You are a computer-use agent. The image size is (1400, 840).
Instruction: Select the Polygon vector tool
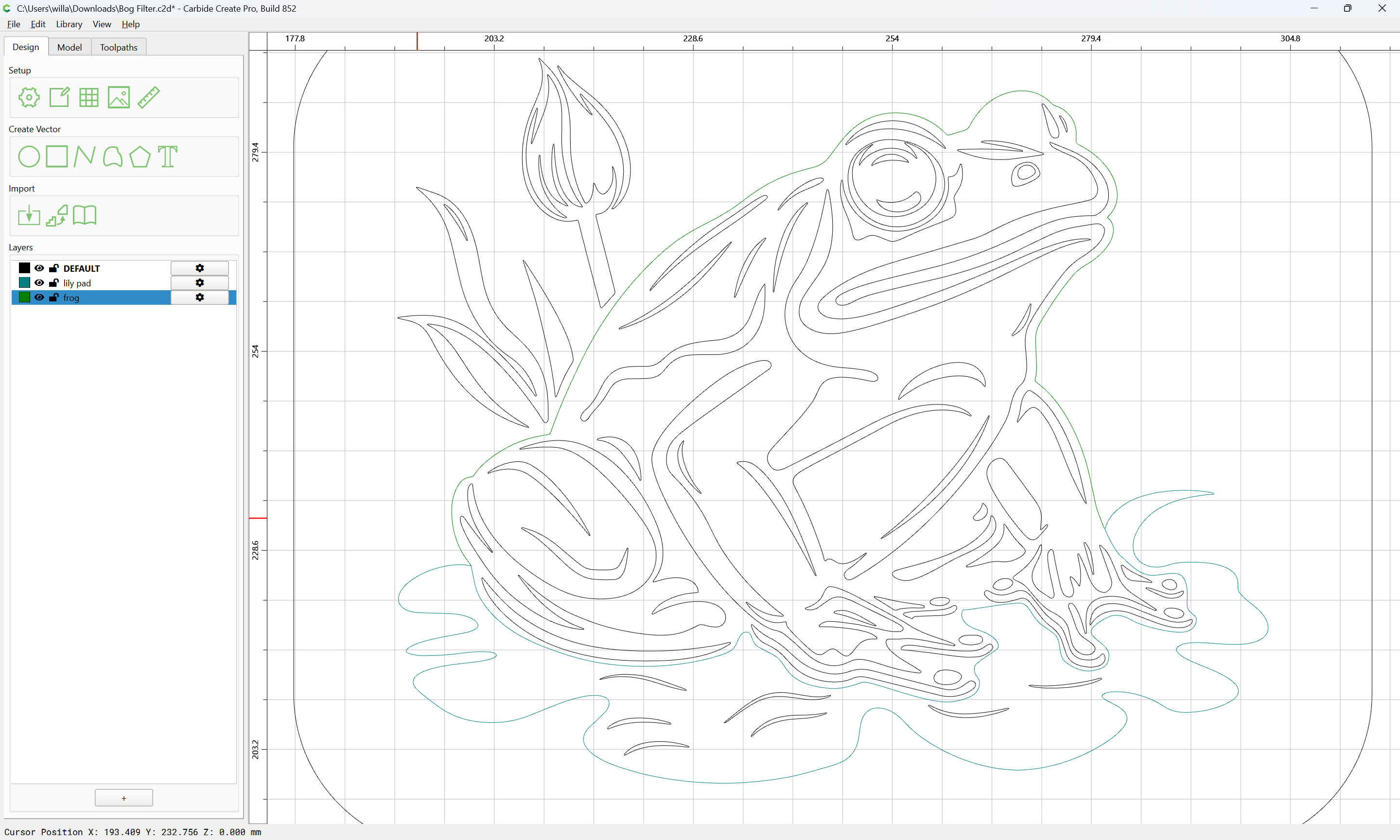point(140,157)
